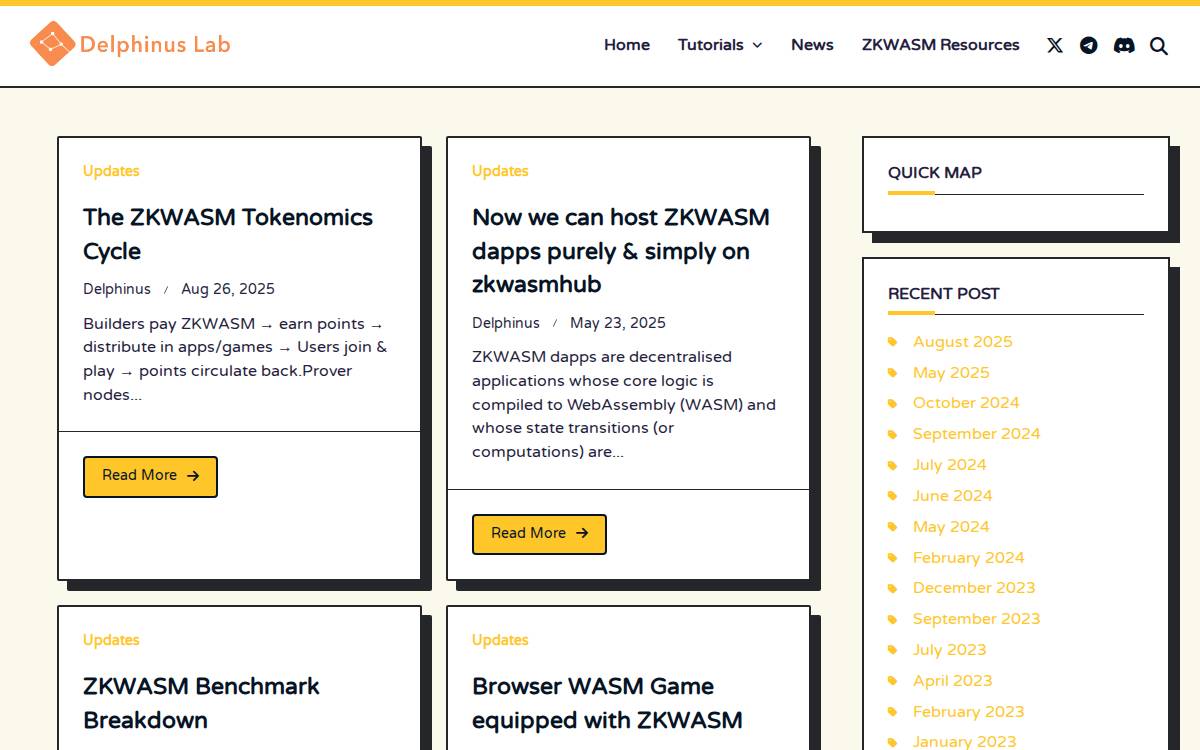Open May 2025 archive link
This screenshot has width=1200, height=750.
coord(951,373)
